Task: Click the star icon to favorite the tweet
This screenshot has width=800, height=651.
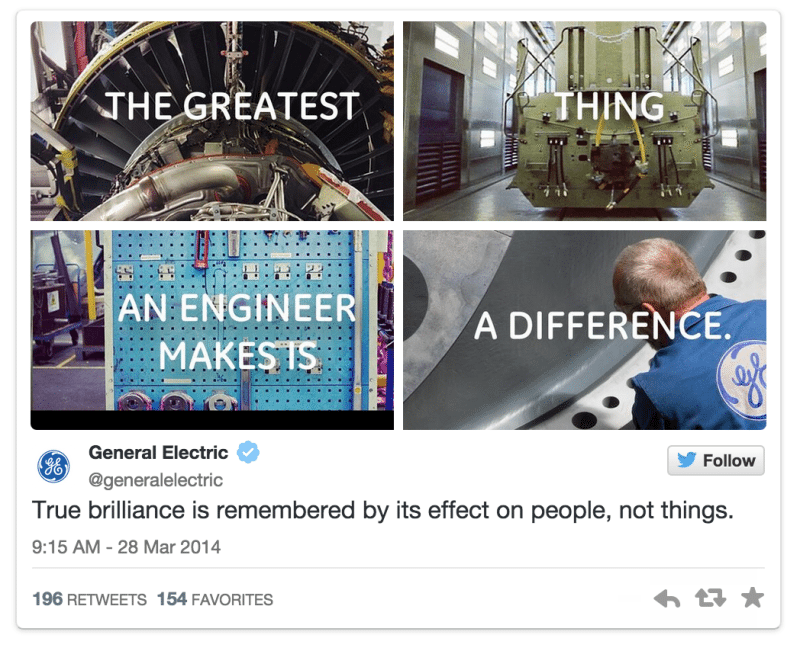Action: [x=752, y=598]
